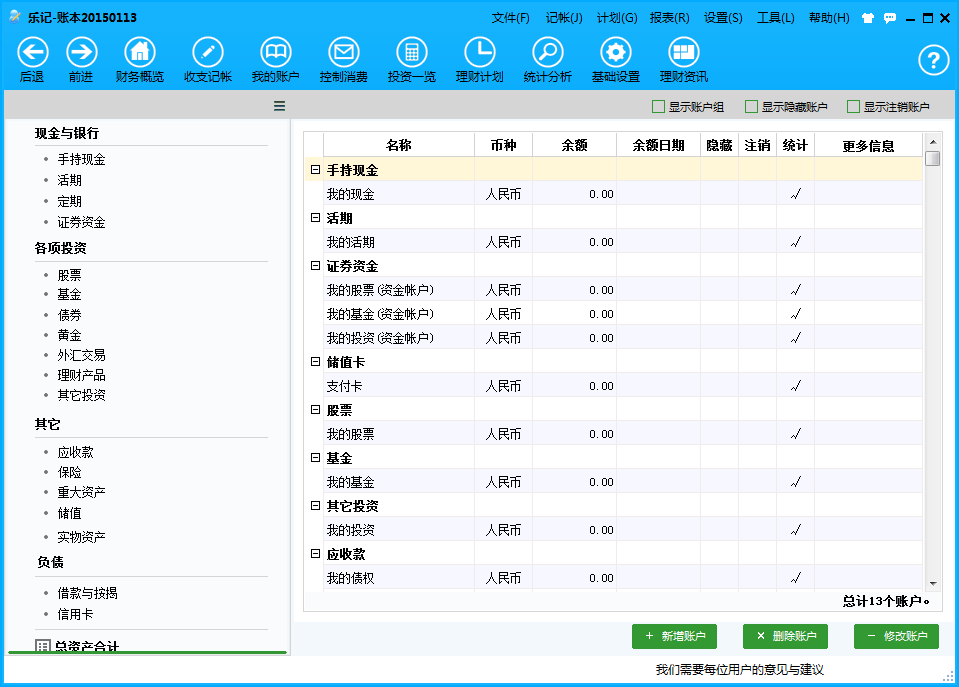Collapse the 证券资金 group row
The width and height of the screenshot is (959, 687).
[315, 266]
